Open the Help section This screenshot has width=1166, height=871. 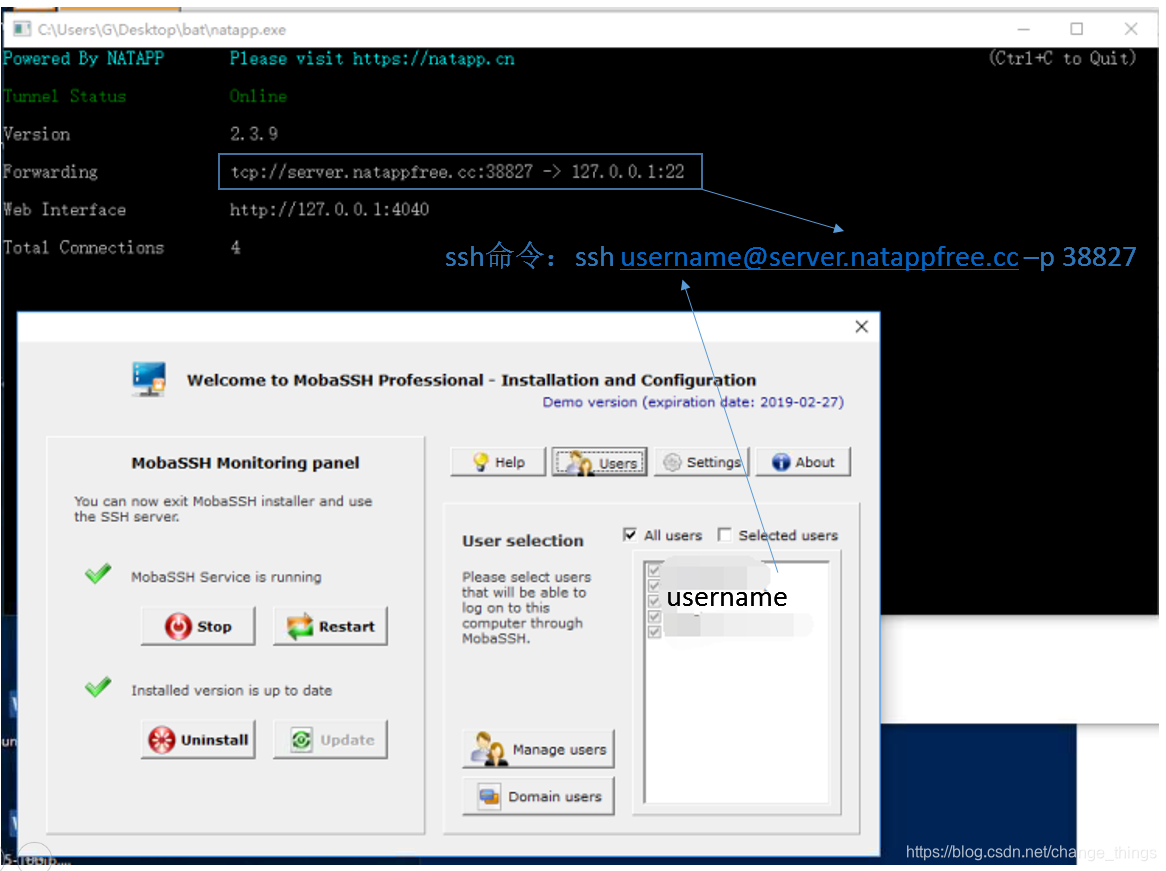(498, 462)
